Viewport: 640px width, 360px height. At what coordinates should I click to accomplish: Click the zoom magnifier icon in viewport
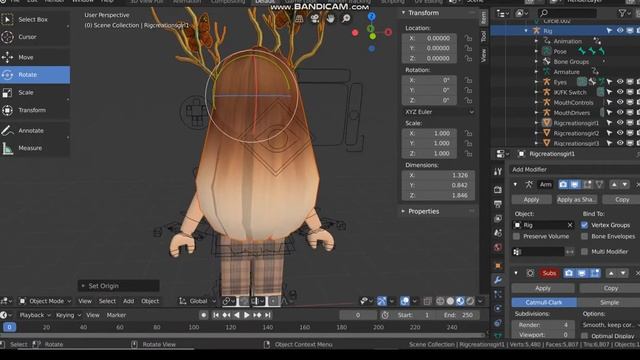[346, 19]
